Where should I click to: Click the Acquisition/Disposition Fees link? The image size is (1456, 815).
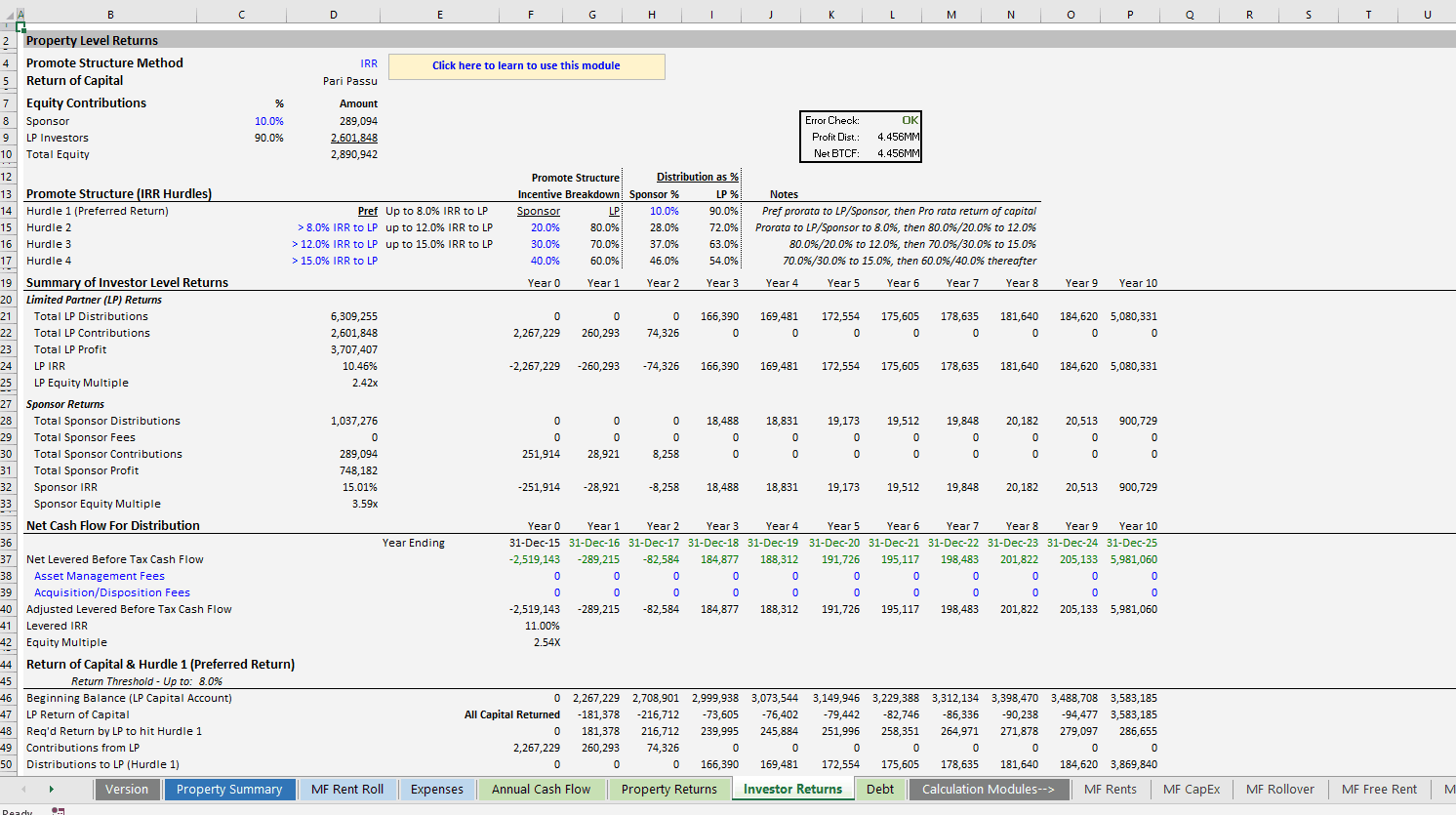pyautogui.click(x=111, y=592)
